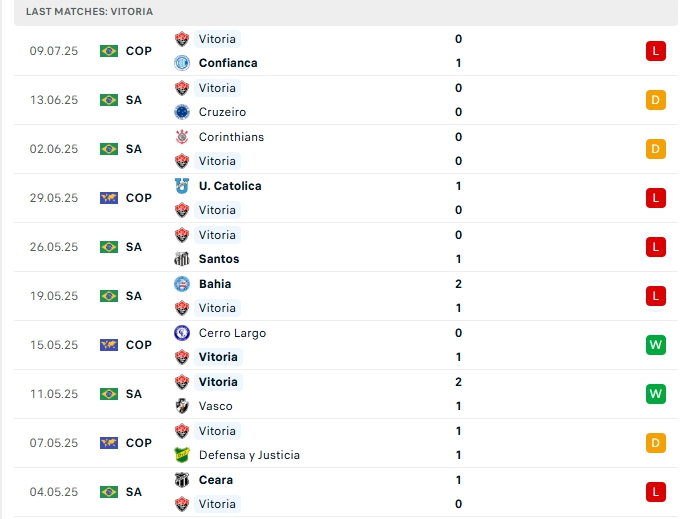Click the Brazil flag on 13.06.25 row
The height and width of the screenshot is (519, 686).
pyautogui.click(x=109, y=100)
